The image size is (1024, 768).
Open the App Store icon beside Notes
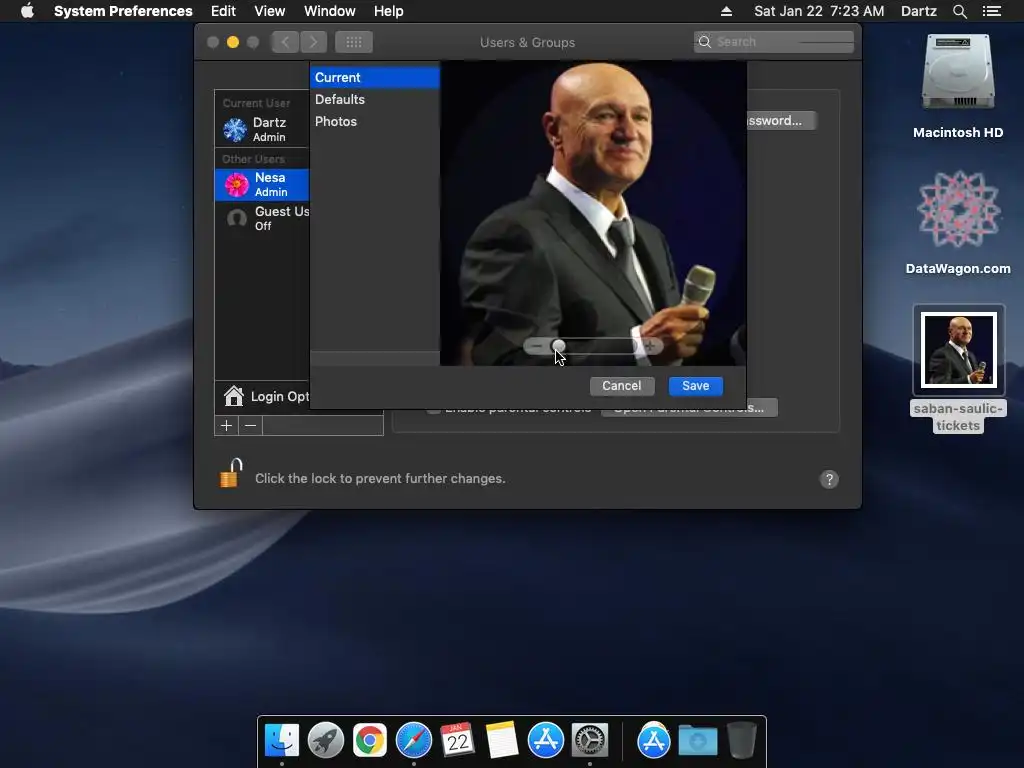click(x=546, y=740)
